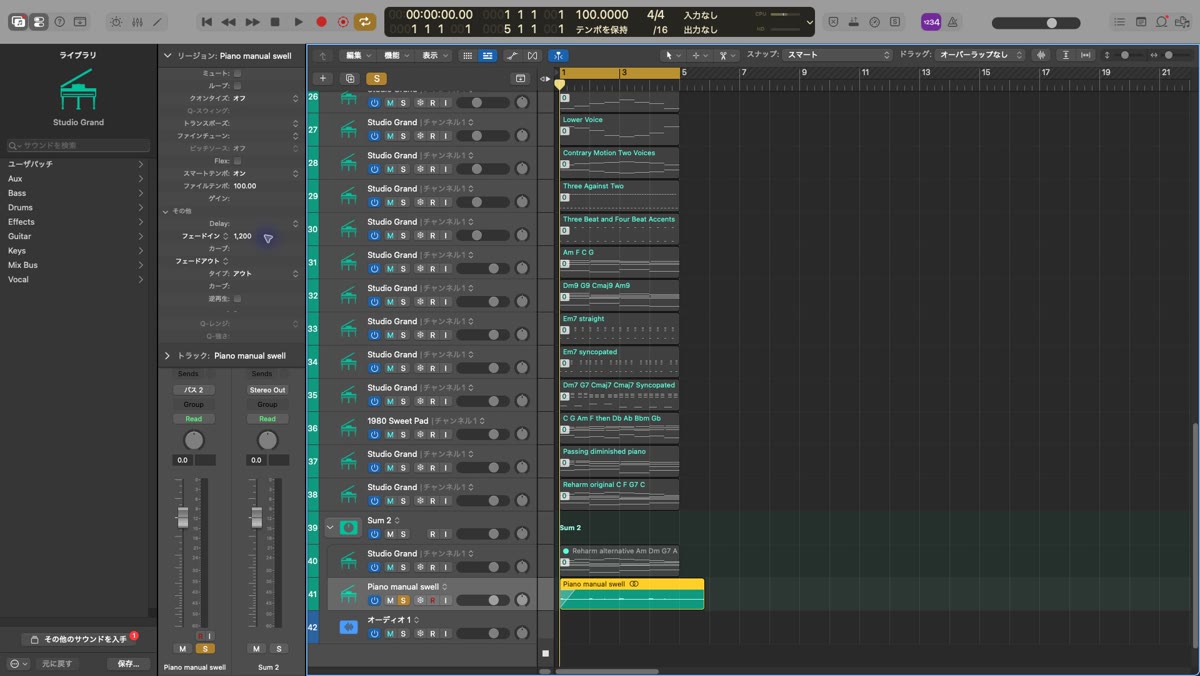This screenshot has height=676, width=1200.
Task: Collapse the Sum 2 track stack
Action: coord(330,527)
